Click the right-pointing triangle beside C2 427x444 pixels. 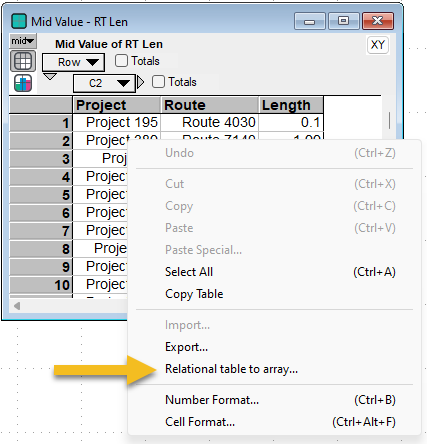[x=141, y=82]
